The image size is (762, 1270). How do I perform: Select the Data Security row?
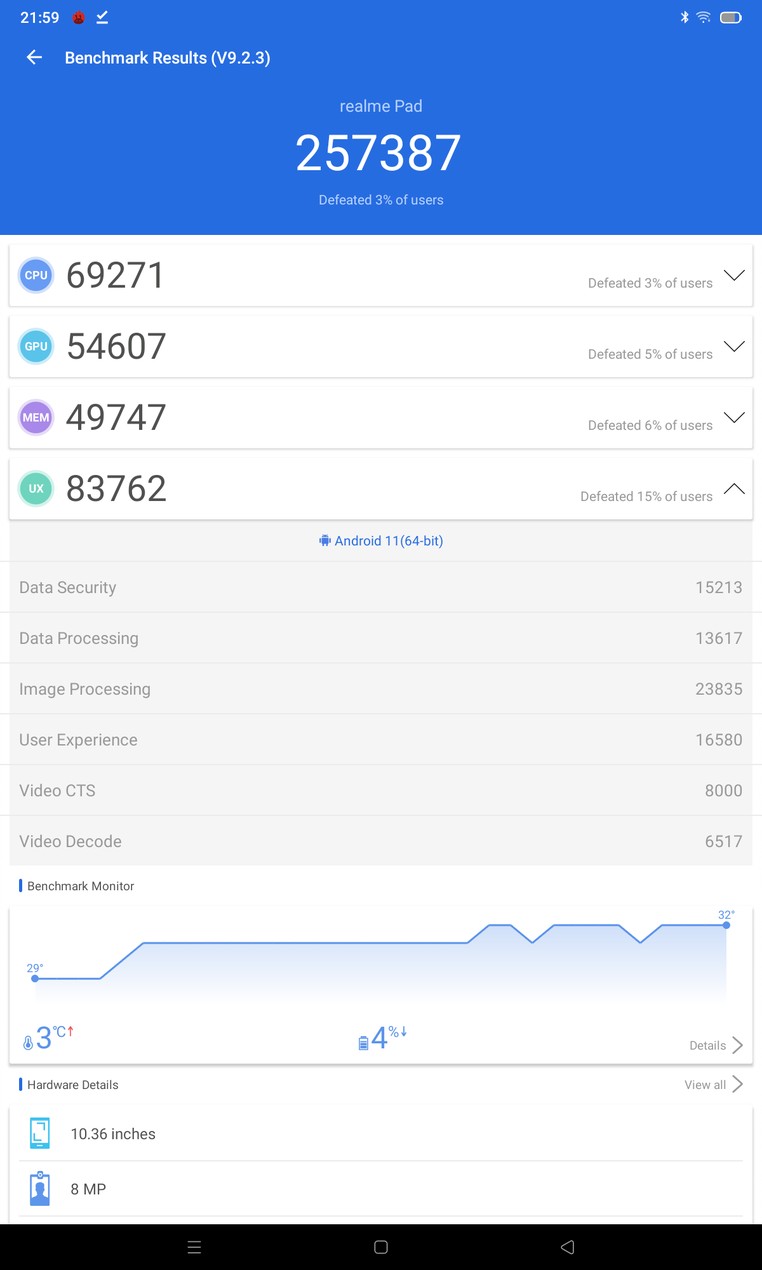pyautogui.click(x=381, y=587)
